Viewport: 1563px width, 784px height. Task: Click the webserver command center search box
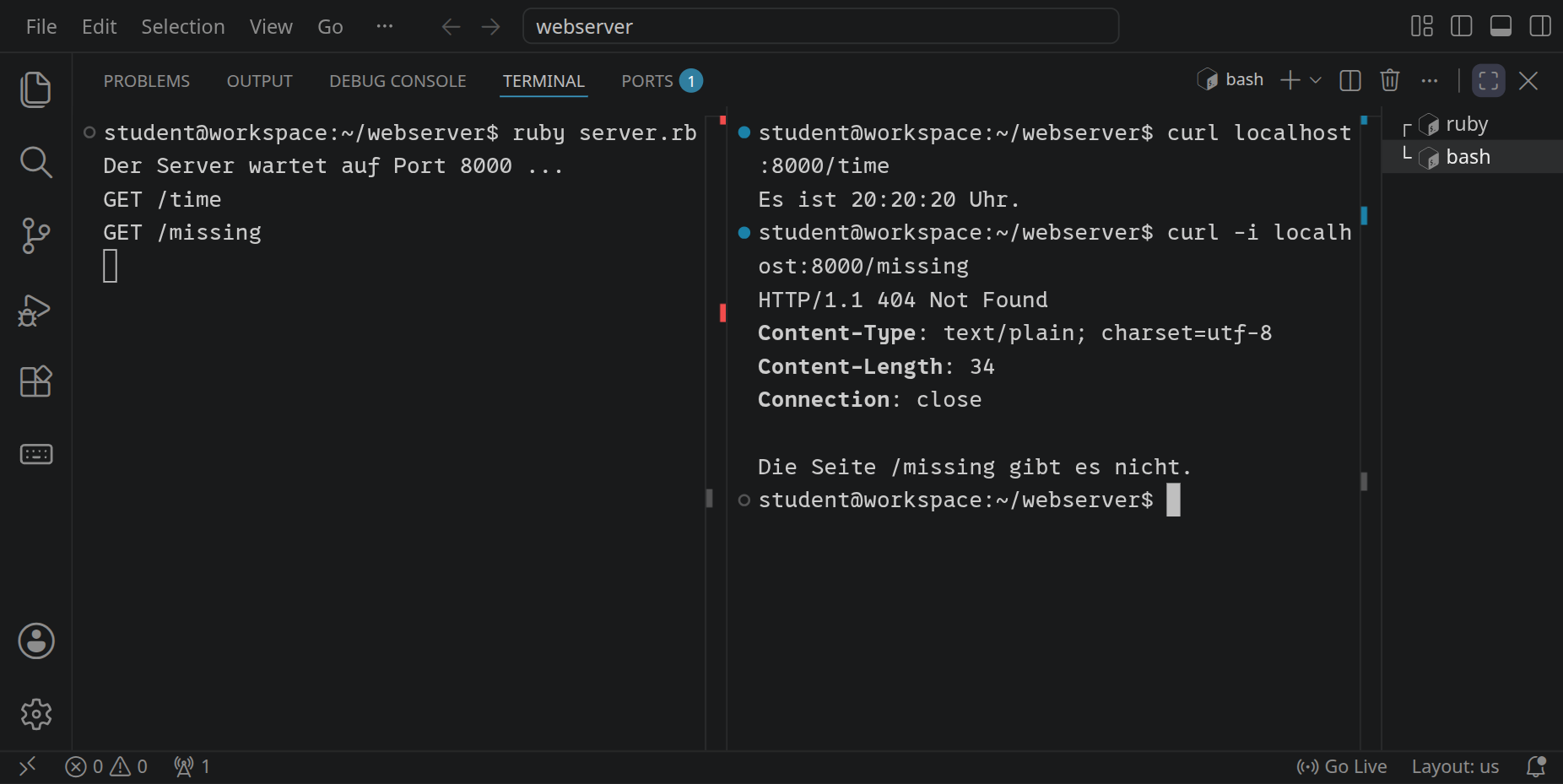pos(821,26)
